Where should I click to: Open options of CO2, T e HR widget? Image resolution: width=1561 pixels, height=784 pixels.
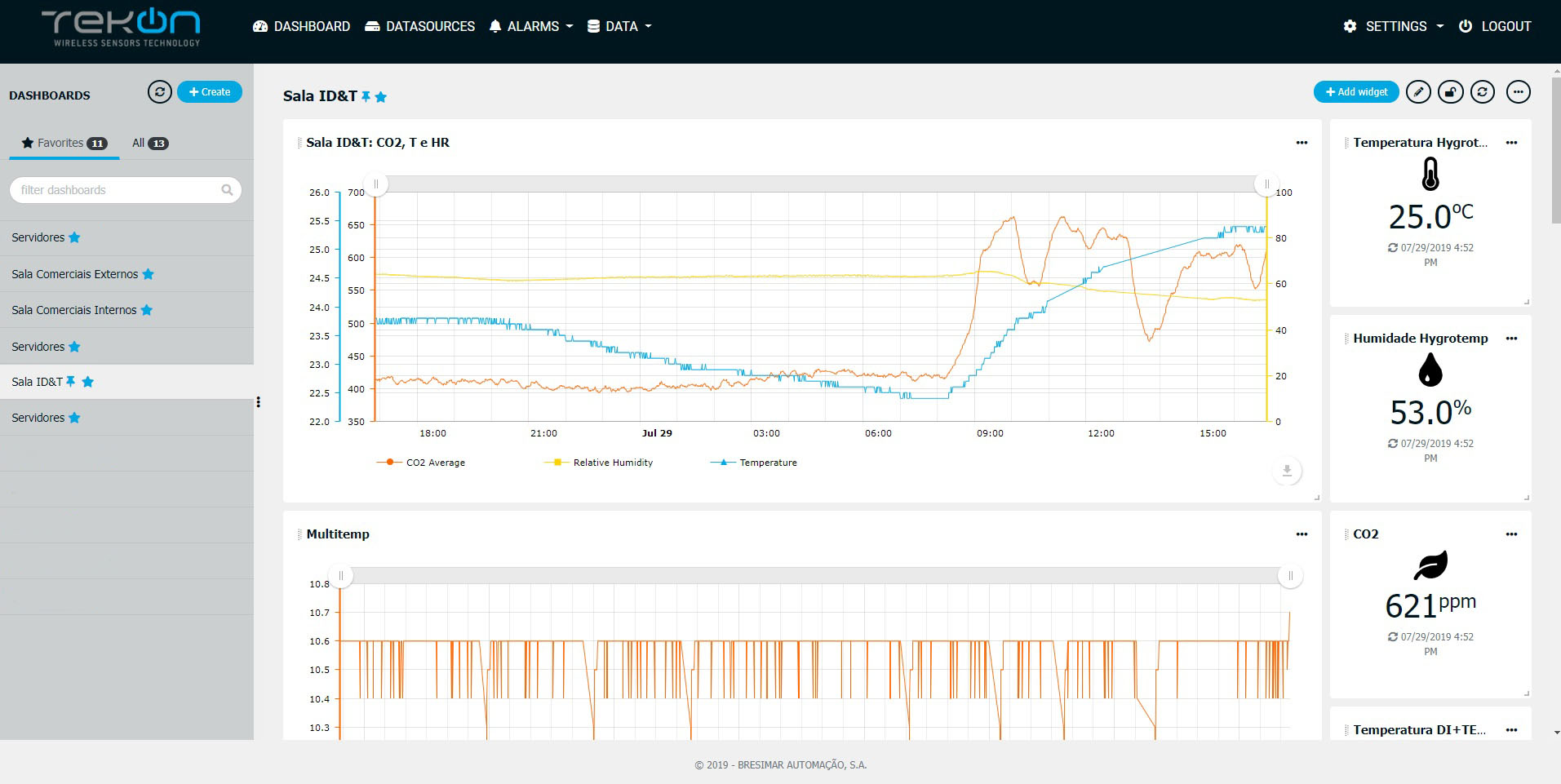click(1302, 143)
